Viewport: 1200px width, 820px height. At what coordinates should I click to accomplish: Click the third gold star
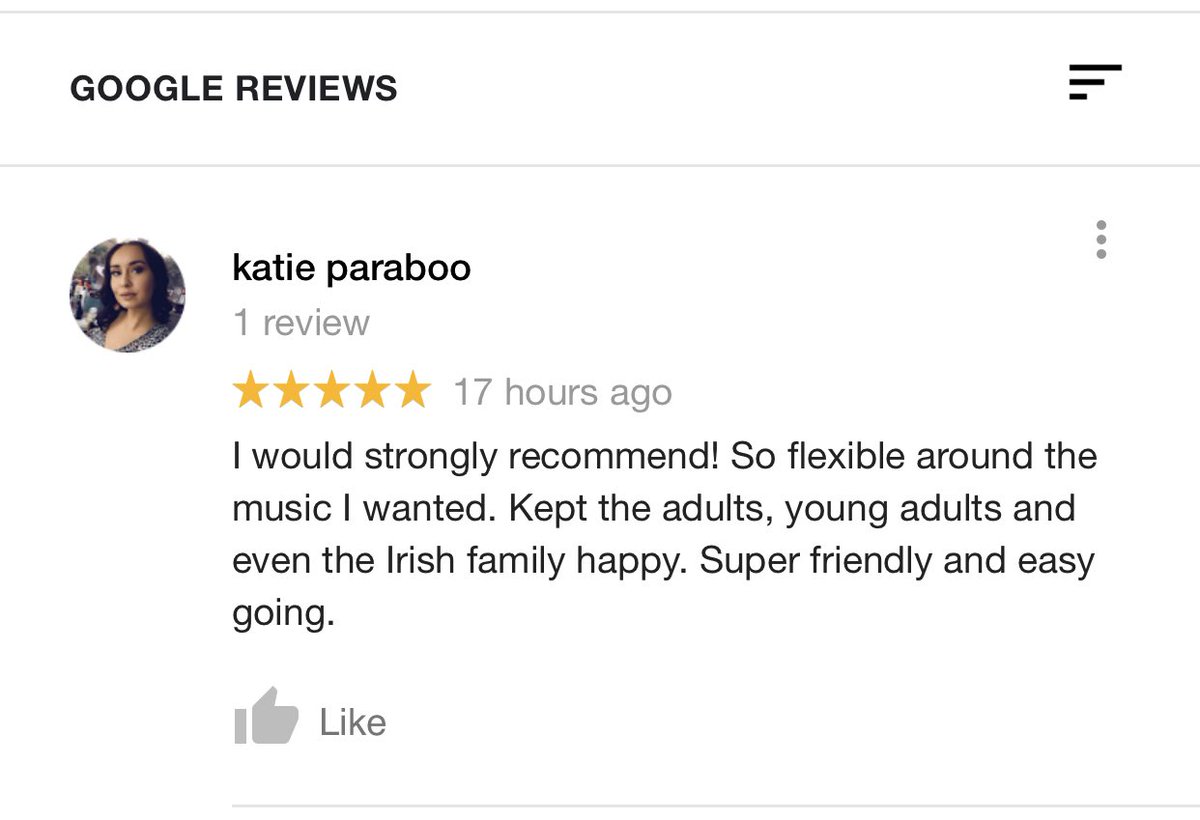331,391
